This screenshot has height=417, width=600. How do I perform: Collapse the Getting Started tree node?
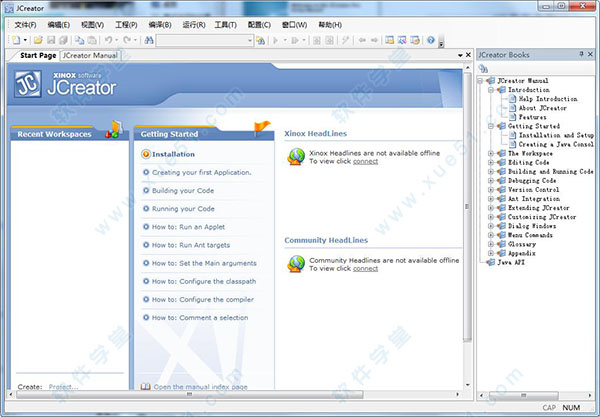[x=491, y=126]
